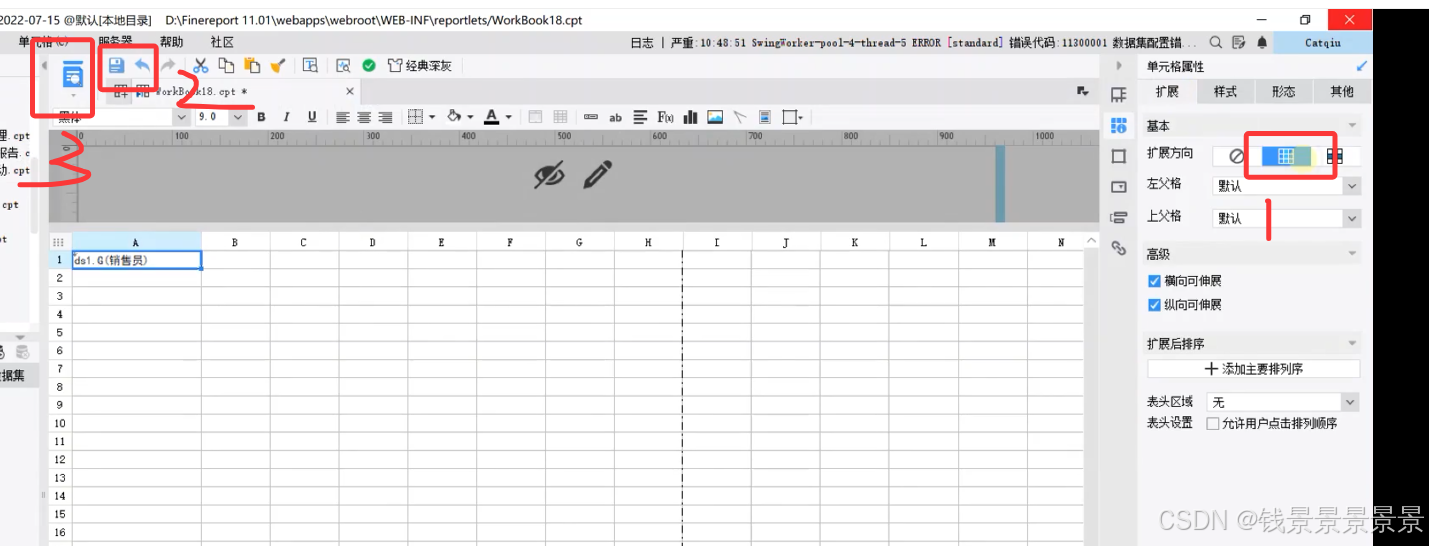Click the Undo arrow icon
Image resolution: width=1429 pixels, height=546 pixels.
[x=142, y=65]
